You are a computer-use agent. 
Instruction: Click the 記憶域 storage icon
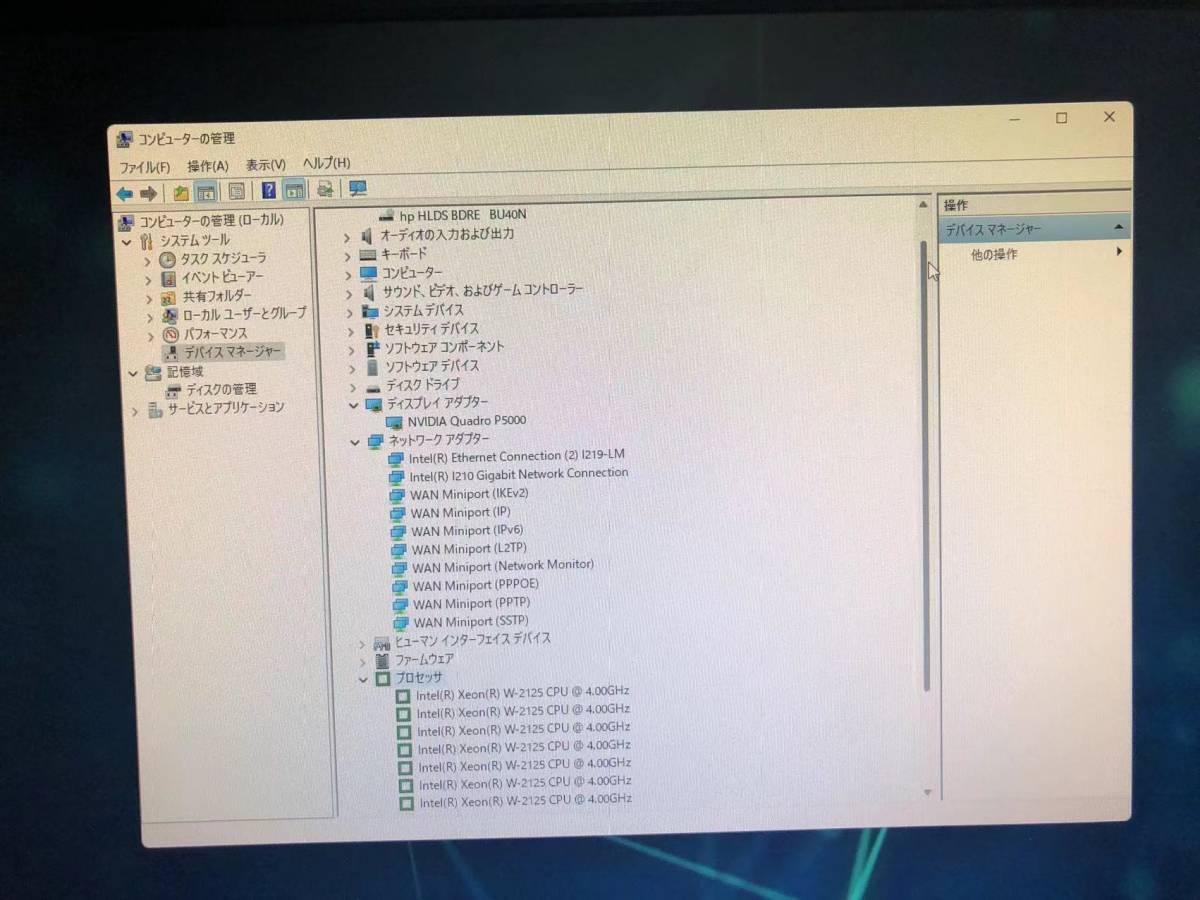click(x=153, y=372)
